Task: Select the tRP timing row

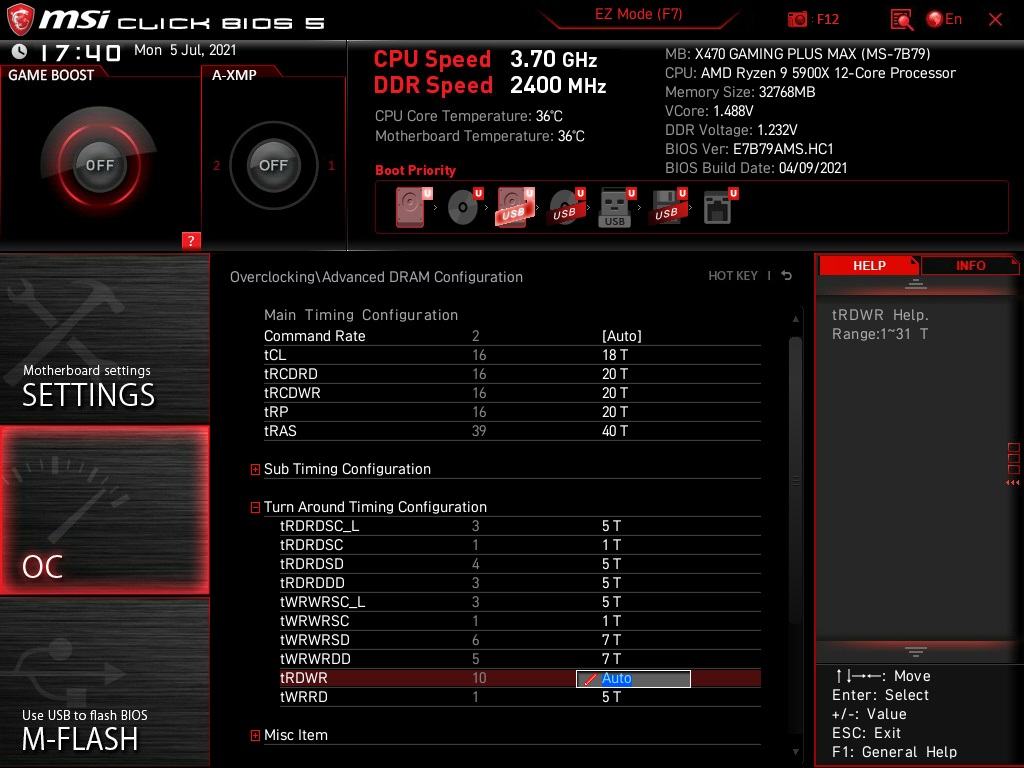Action: click(512, 411)
